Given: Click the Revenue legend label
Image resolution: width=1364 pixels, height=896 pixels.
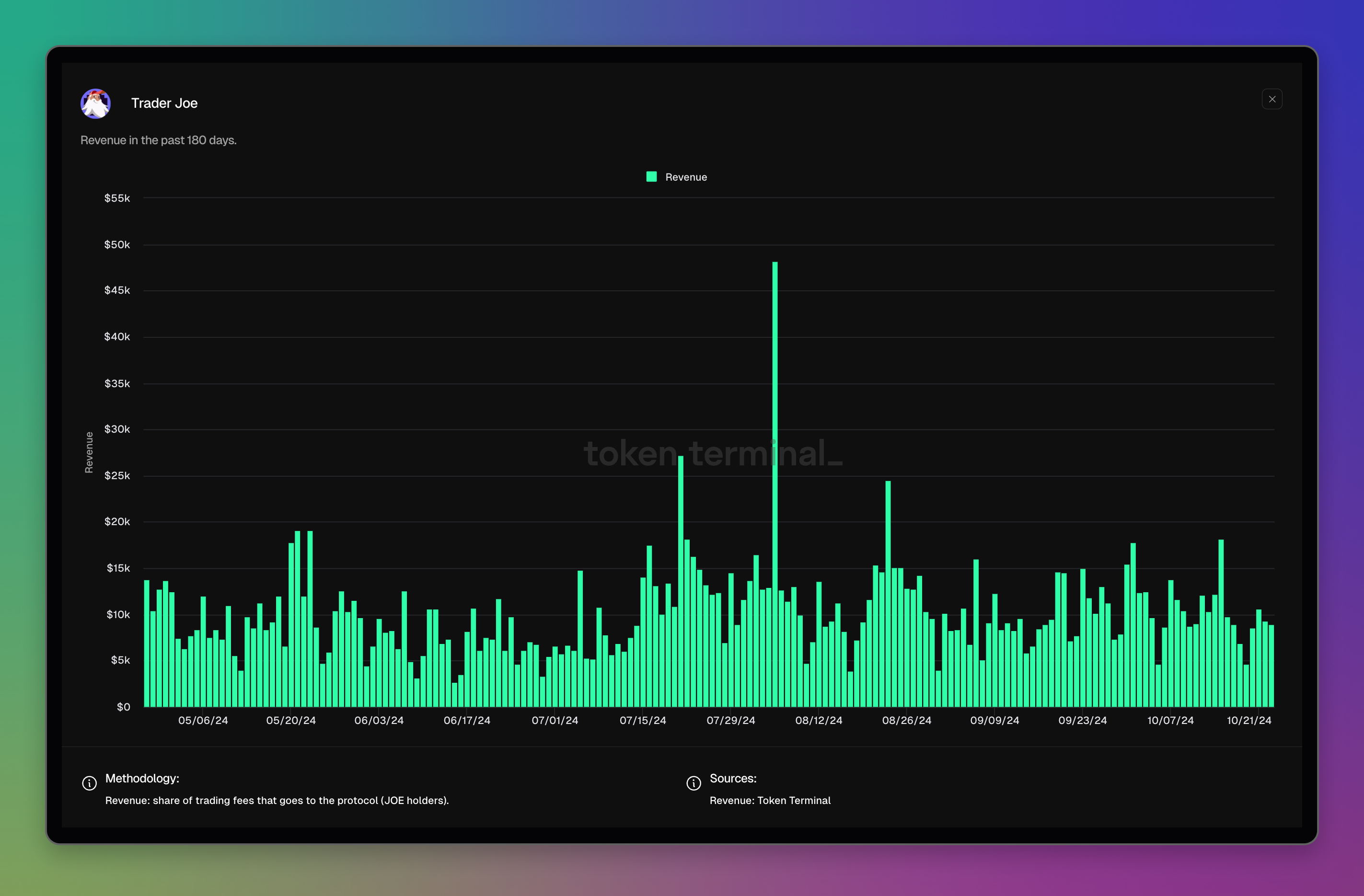Looking at the screenshot, I should click(686, 177).
